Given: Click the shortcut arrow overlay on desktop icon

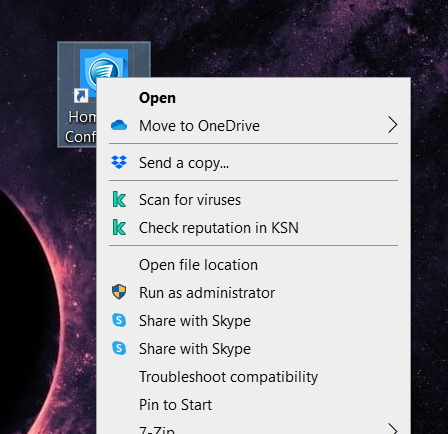Looking at the screenshot, I should point(81,96).
